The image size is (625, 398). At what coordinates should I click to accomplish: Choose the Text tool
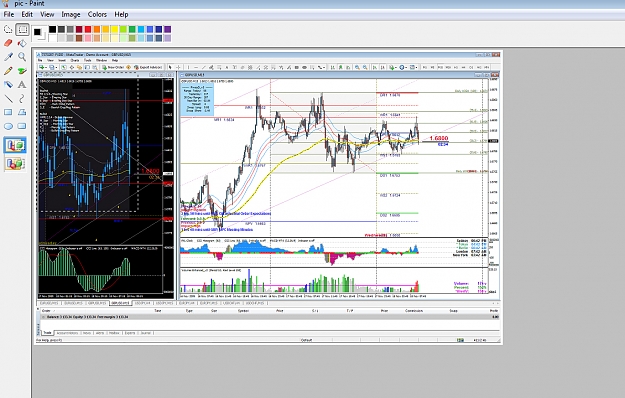22,84
